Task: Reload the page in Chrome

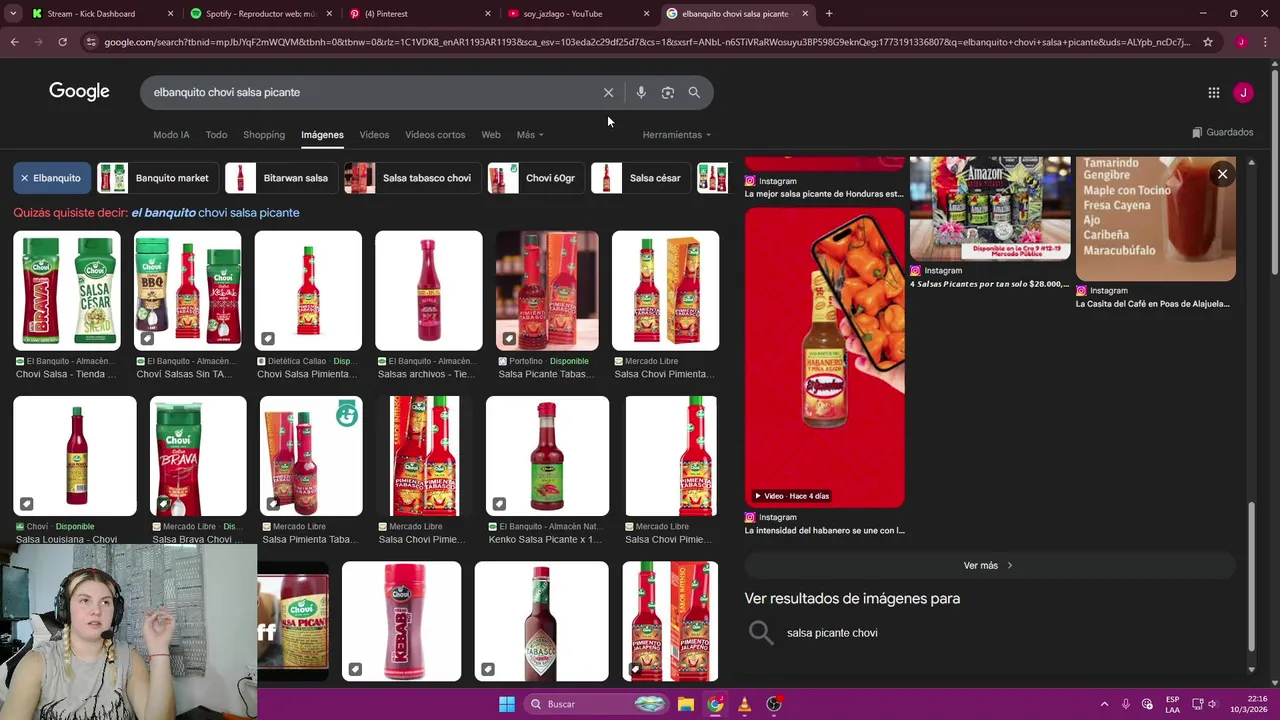Action: 62,42
